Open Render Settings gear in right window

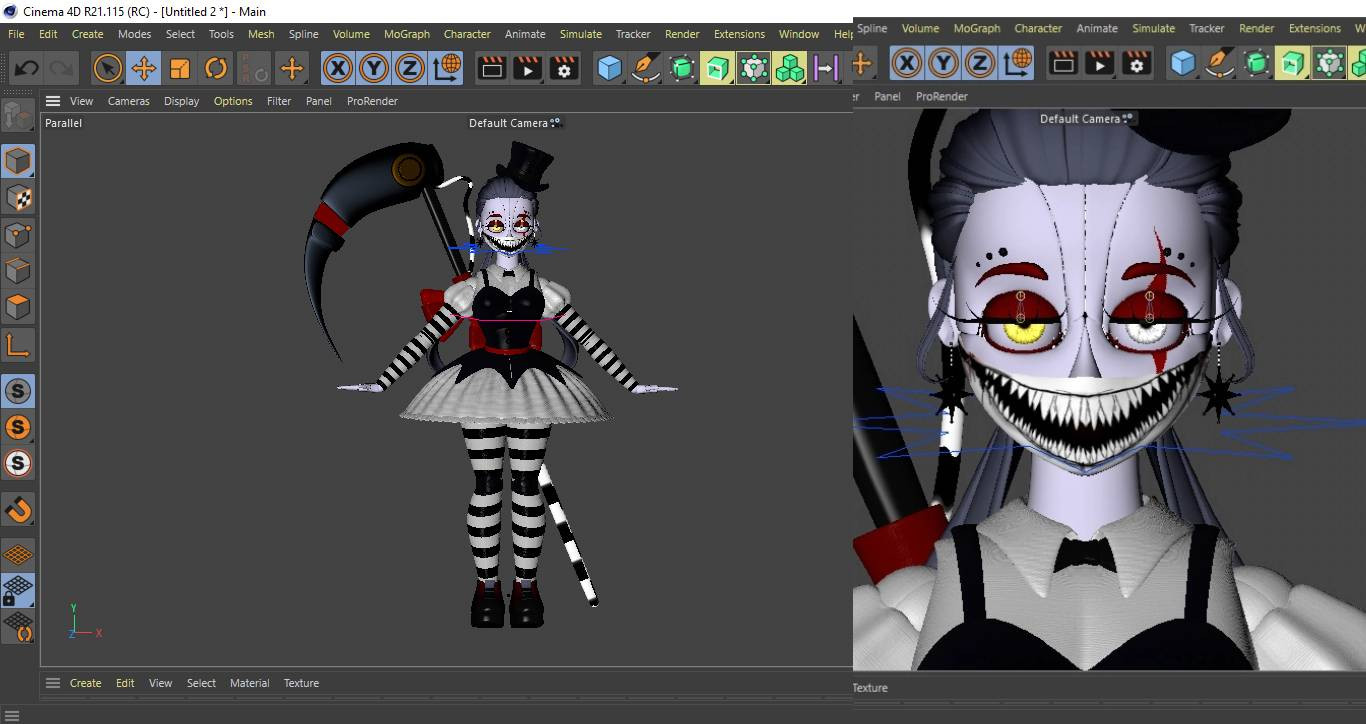tap(1135, 64)
